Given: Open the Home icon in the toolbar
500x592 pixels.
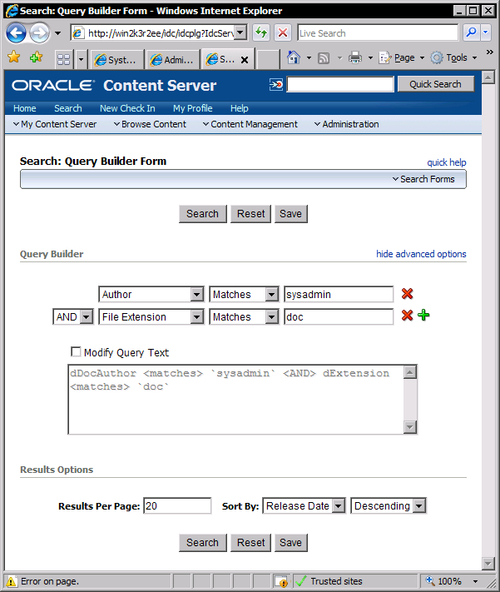Looking at the screenshot, I should pos(293,58).
